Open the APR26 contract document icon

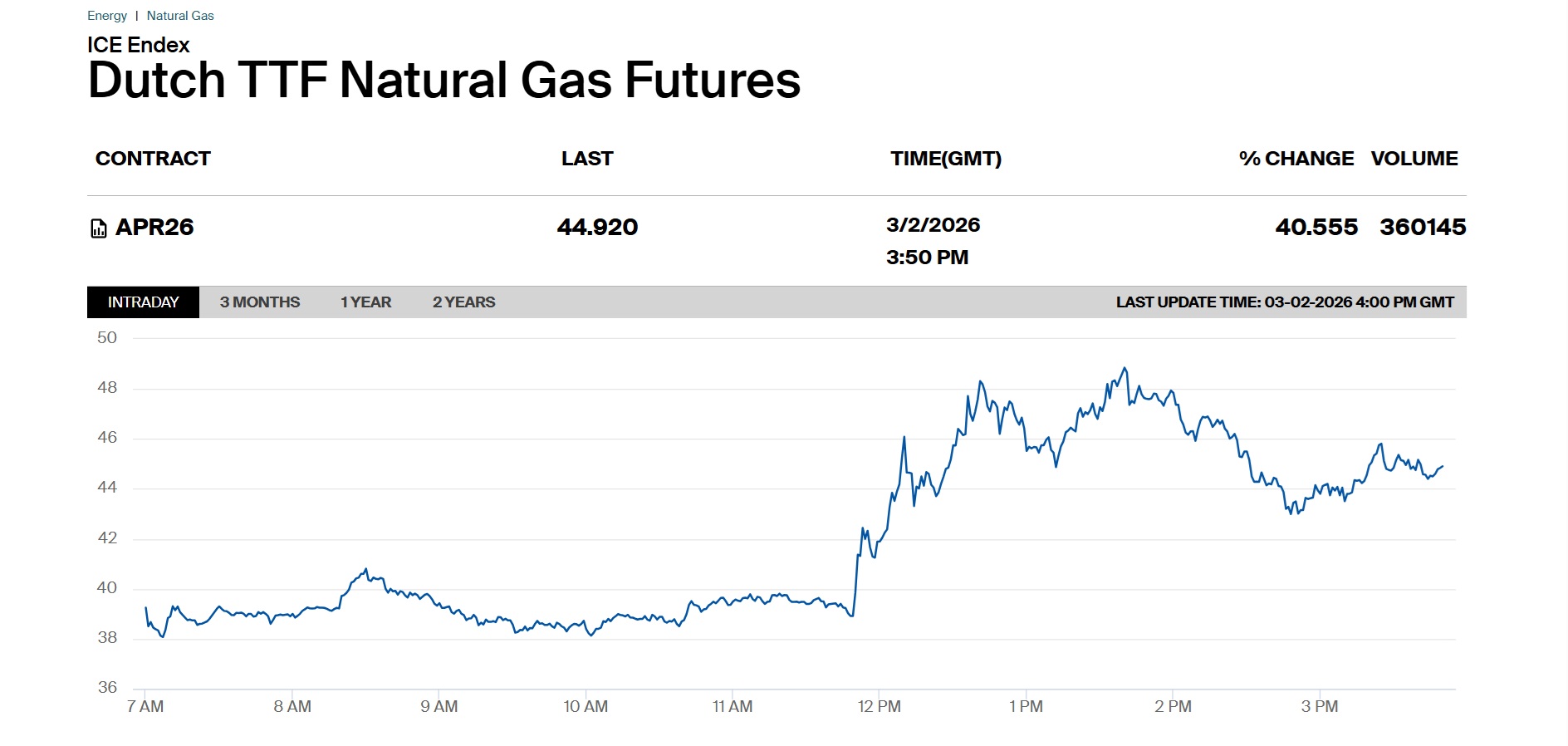98,228
